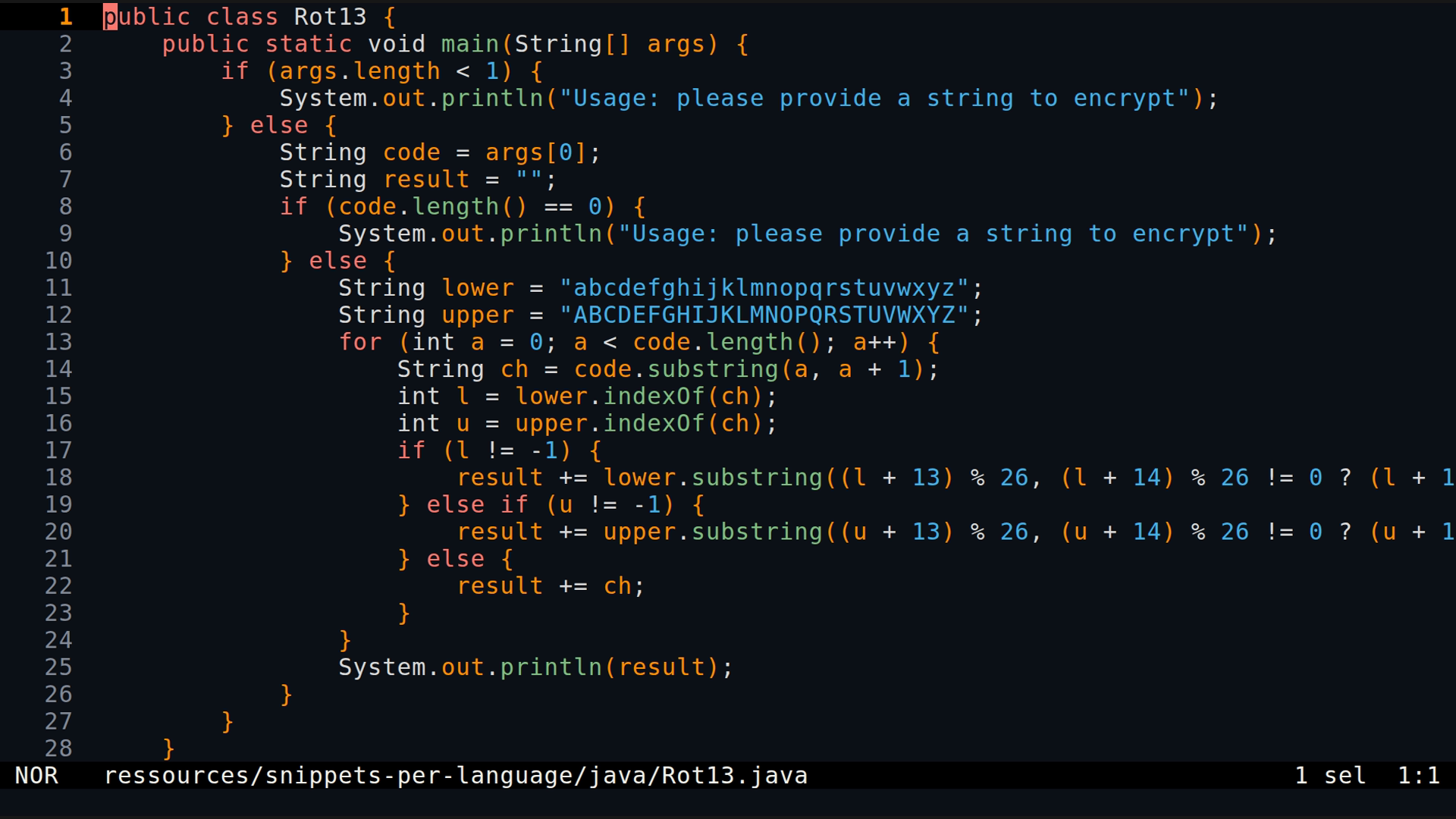Click line number 13 in the gutter

click(x=57, y=342)
